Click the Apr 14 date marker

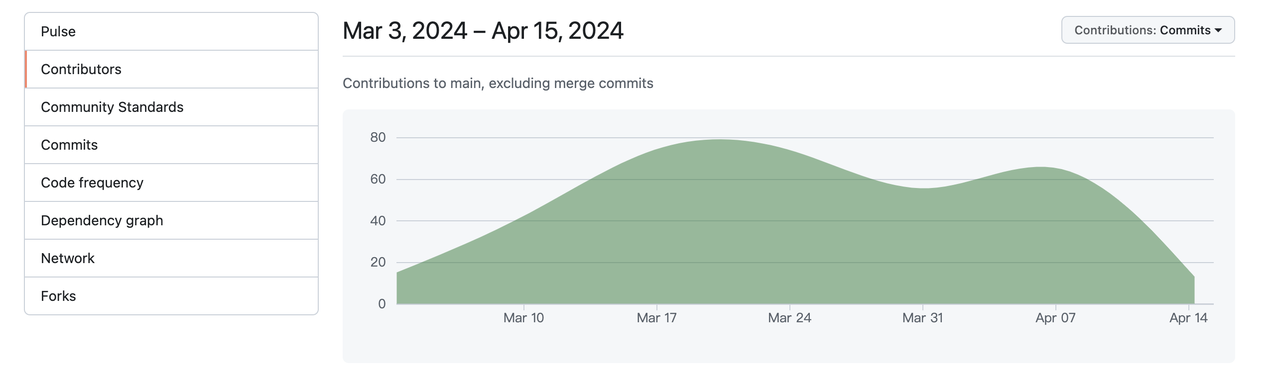pos(1188,318)
